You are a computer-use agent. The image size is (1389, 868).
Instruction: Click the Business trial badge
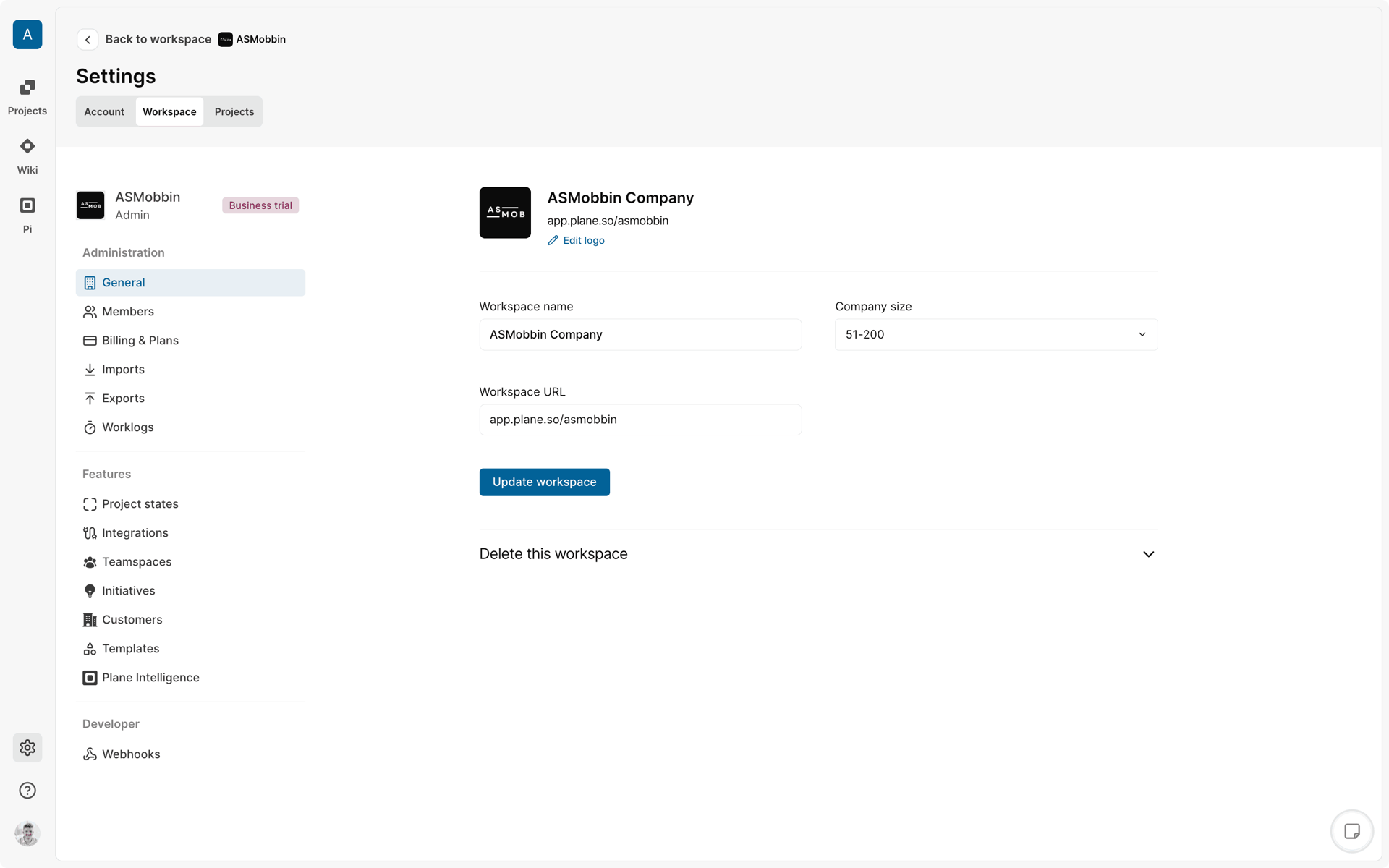tap(260, 205)
